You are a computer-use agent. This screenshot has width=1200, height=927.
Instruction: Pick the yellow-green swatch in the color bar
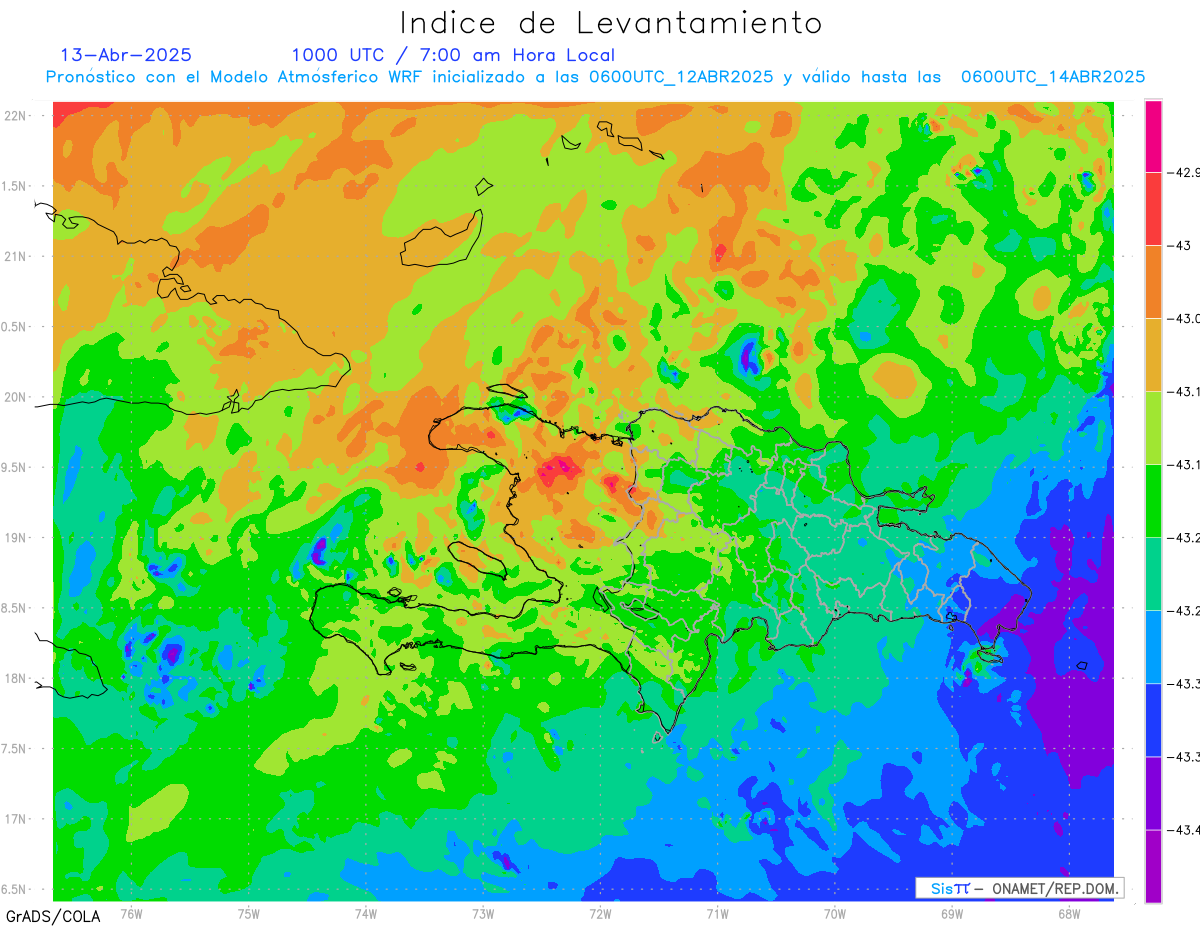[x=1154, y=427]
